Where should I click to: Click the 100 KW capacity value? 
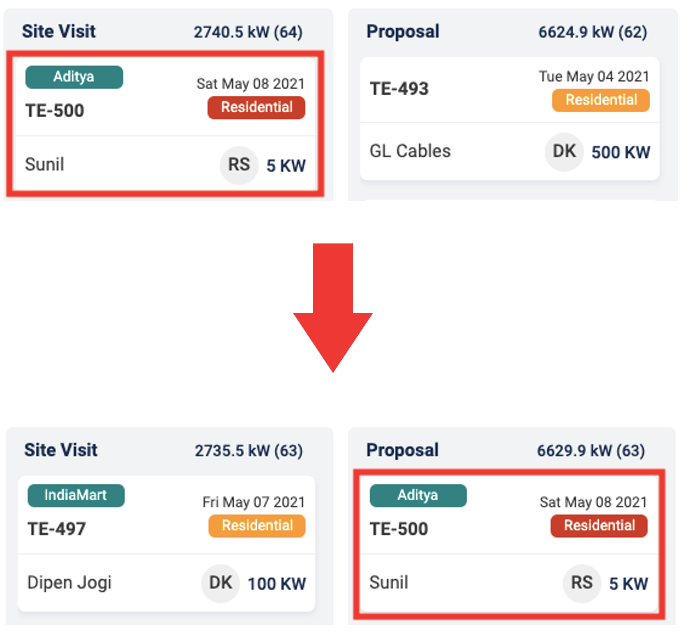coord(277,584)
